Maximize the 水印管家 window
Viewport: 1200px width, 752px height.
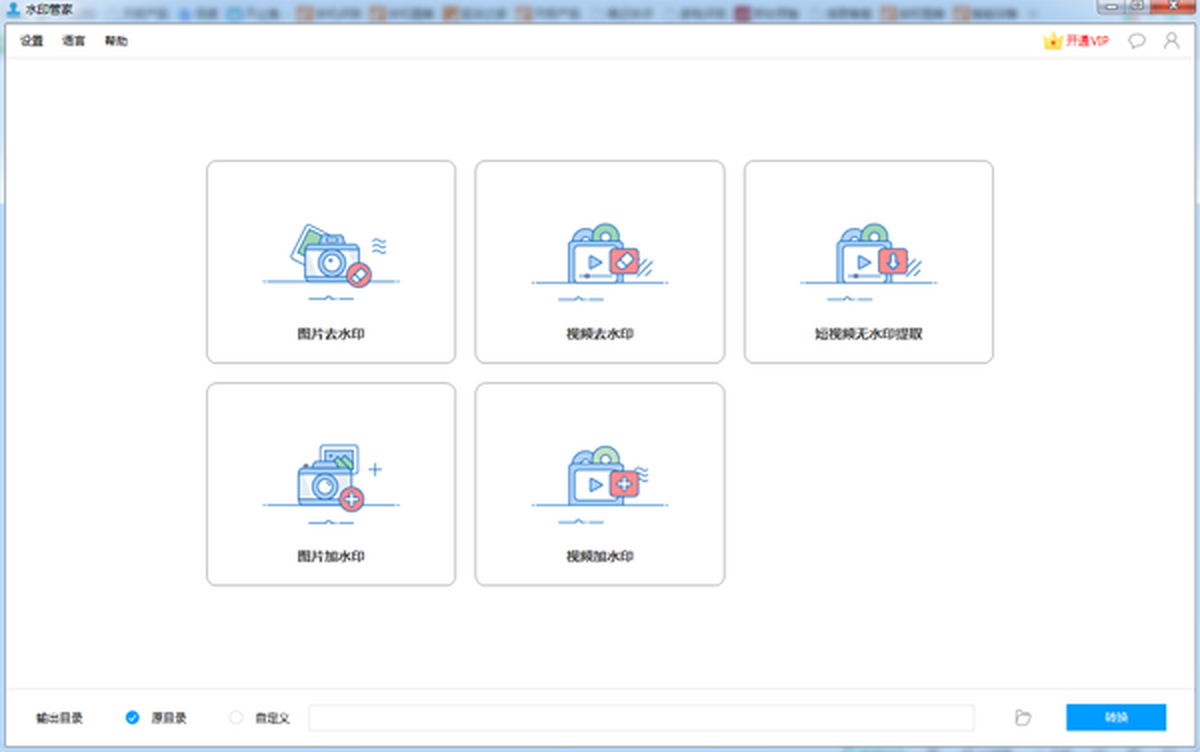tap(1137, 5)
